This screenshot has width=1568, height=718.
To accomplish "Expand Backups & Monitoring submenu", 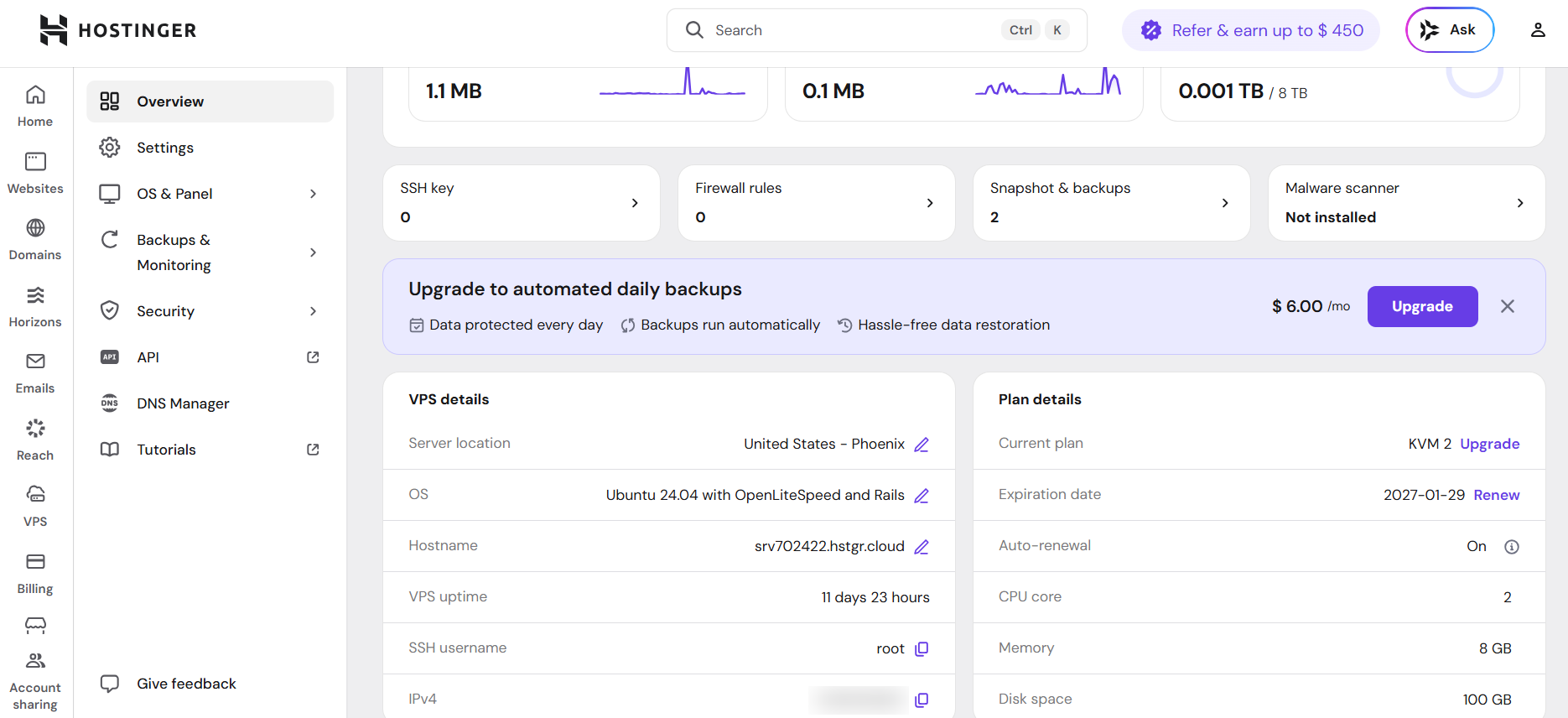I will [313, 252].
